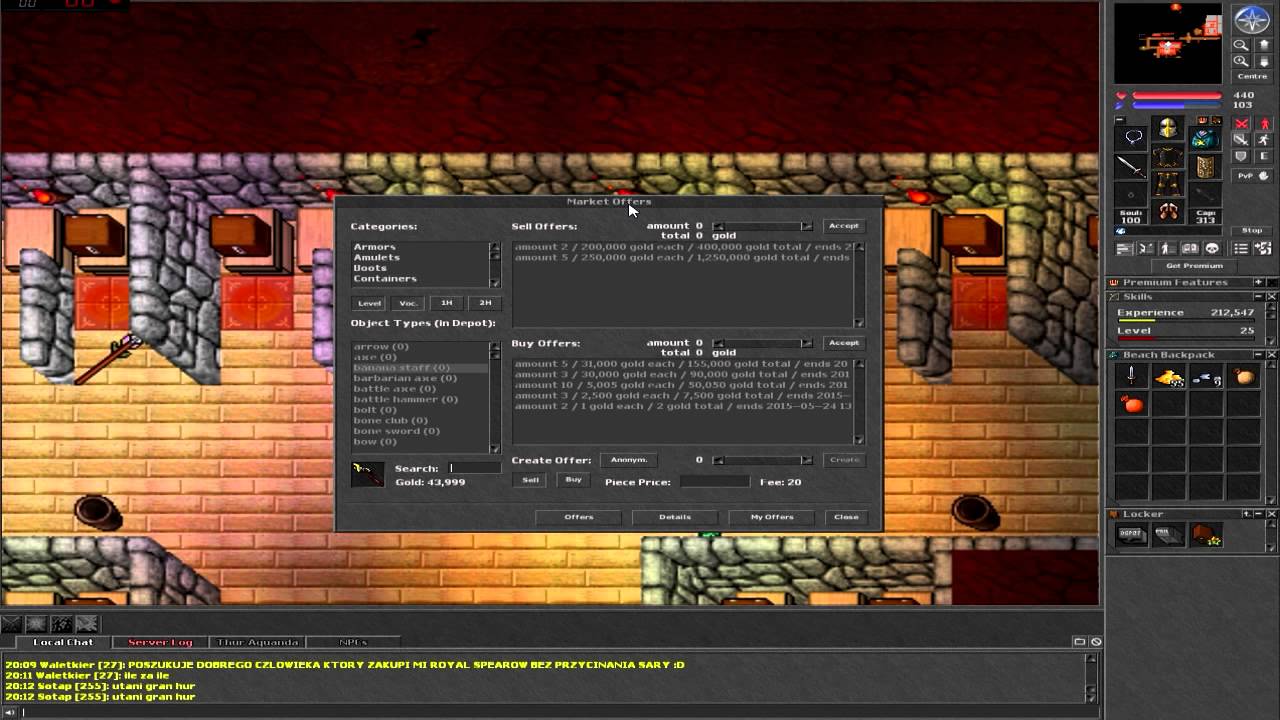Select the helmet equipment slot
The image size is (1280, 720).
[x=1168, y=128]
